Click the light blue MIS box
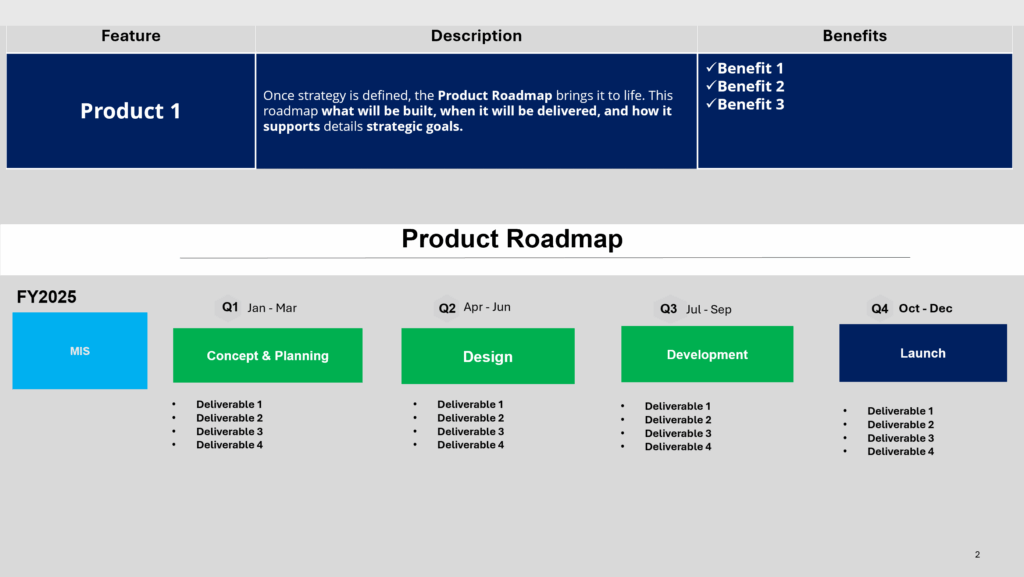The height and width of the screenshot is (577, 1024). click(x=80, y=350)
